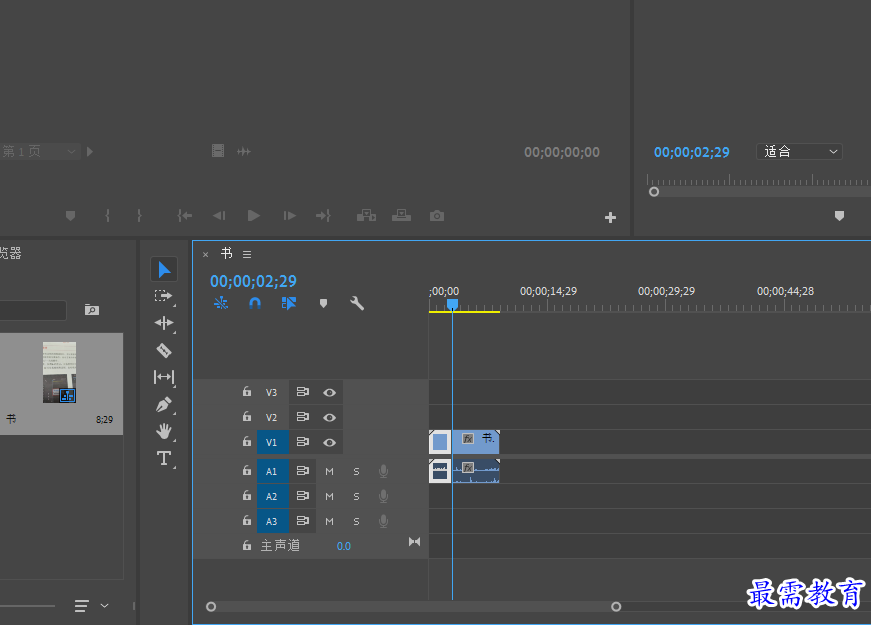Image resolution: width=871 pixels, height=625 pixels.
Task: Click the Insert edit button
Action: tap(366, 216)
